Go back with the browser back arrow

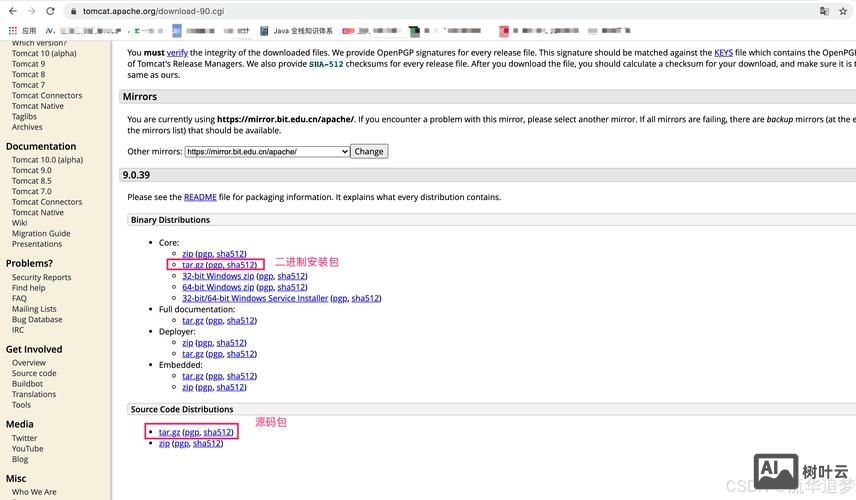click(13, 11)
